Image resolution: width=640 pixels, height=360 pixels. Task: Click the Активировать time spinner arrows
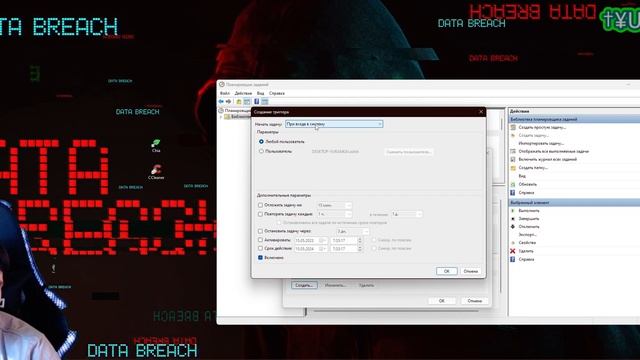pos(360,240)
